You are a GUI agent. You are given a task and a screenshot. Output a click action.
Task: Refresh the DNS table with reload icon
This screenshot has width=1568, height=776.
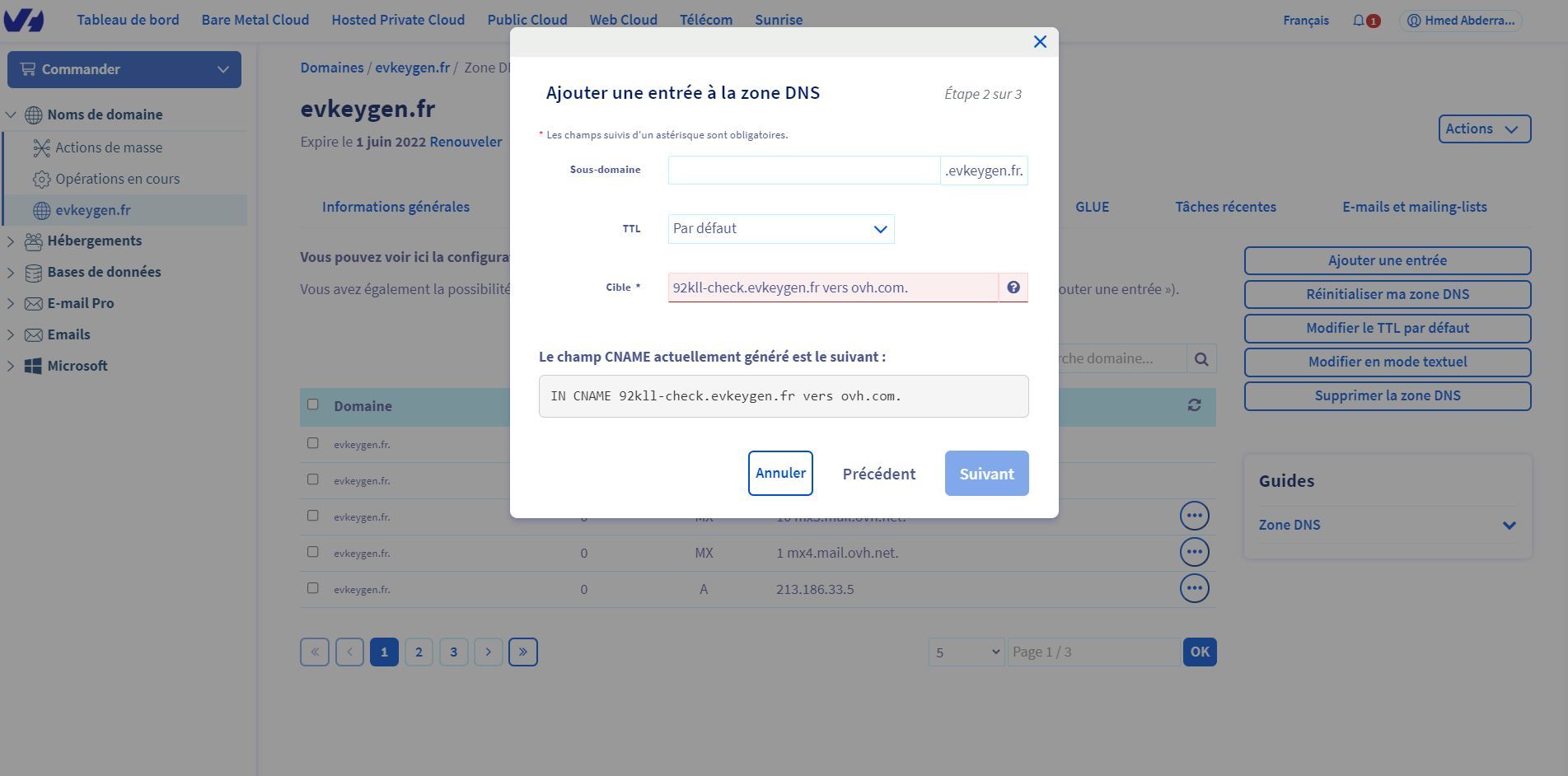[x=1194, y=405]
